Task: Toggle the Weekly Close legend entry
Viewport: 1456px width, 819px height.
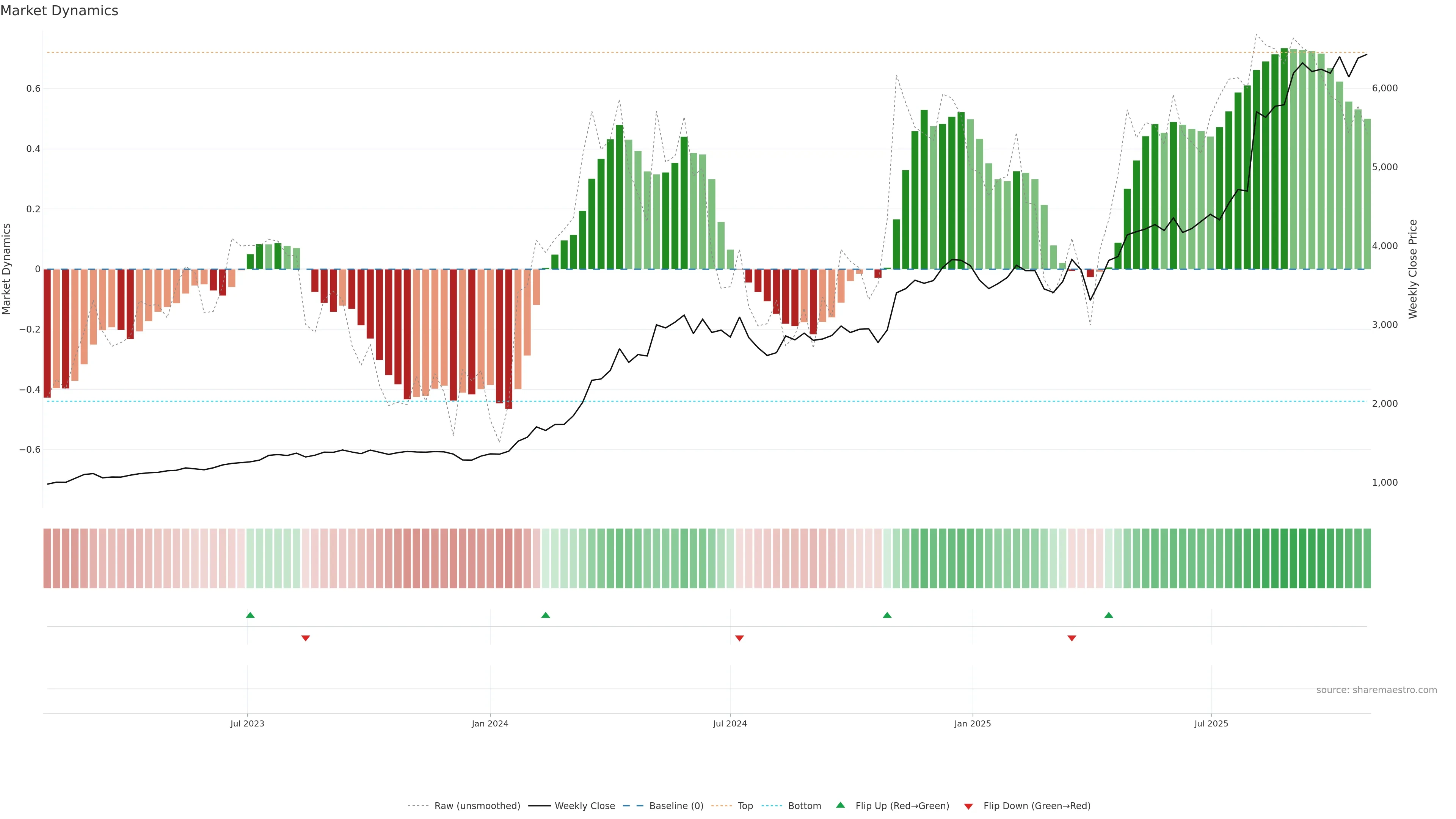Action: (584, 806)
